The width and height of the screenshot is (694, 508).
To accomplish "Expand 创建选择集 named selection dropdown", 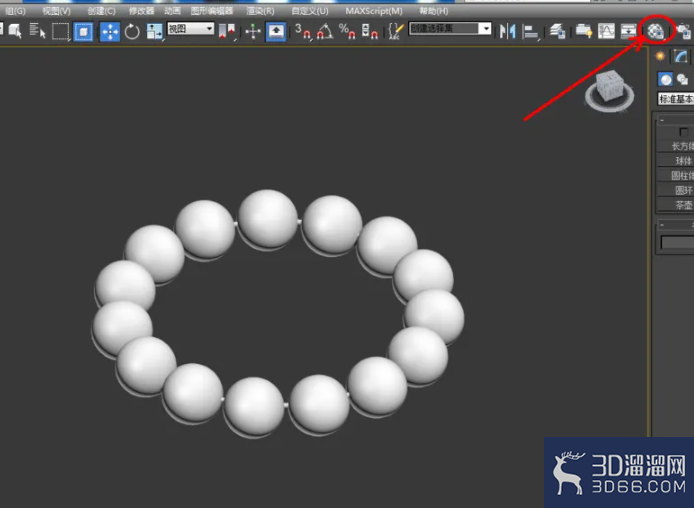I will pyautogui.click(x=486, y=29).
